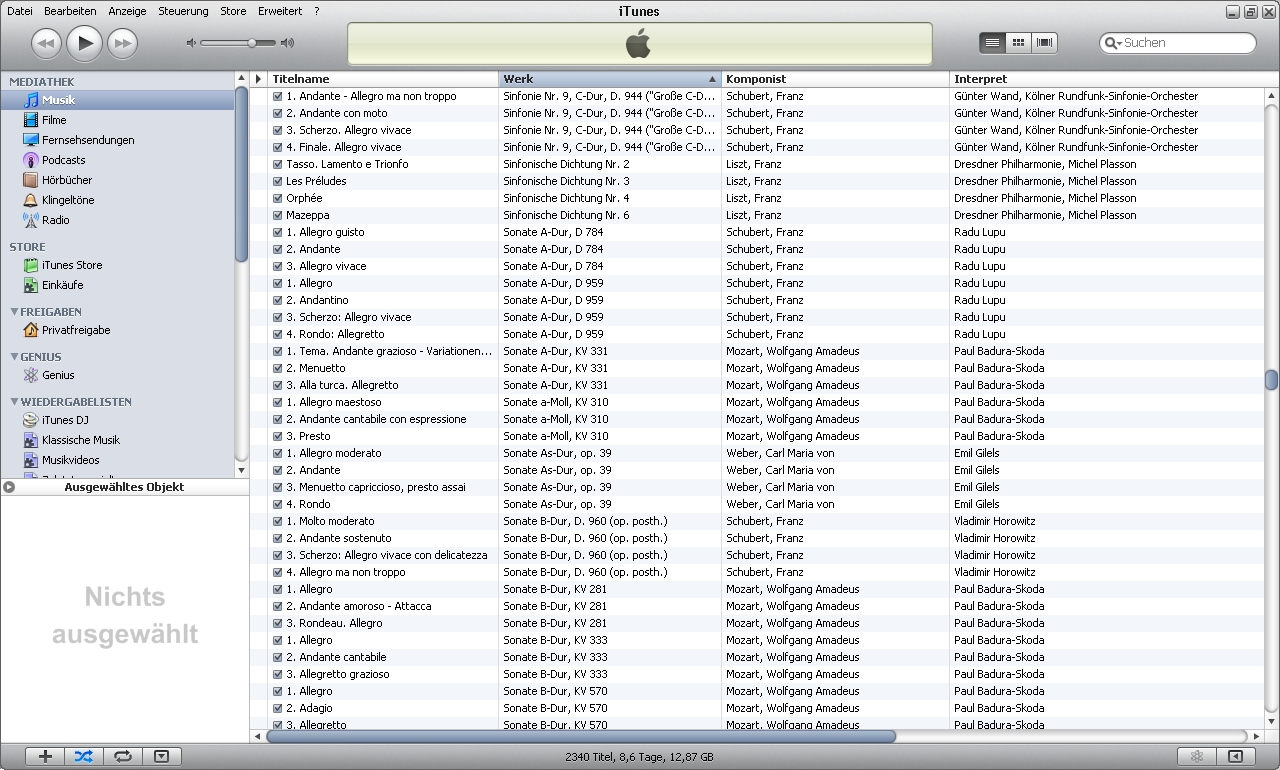Uncheck the 1. Molto moderato checkbox
This screenshot has width=1280, height=770.
point(278,521)
